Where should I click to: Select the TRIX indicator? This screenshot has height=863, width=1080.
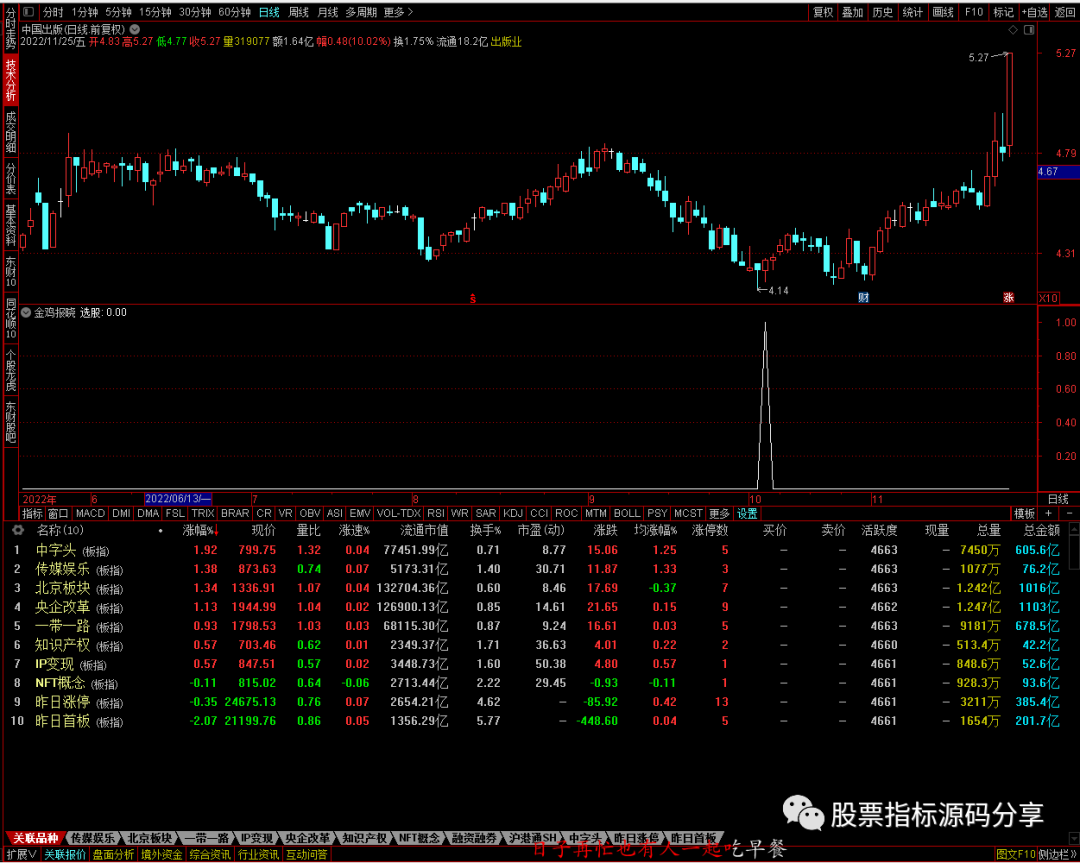(x=202, y=514)
